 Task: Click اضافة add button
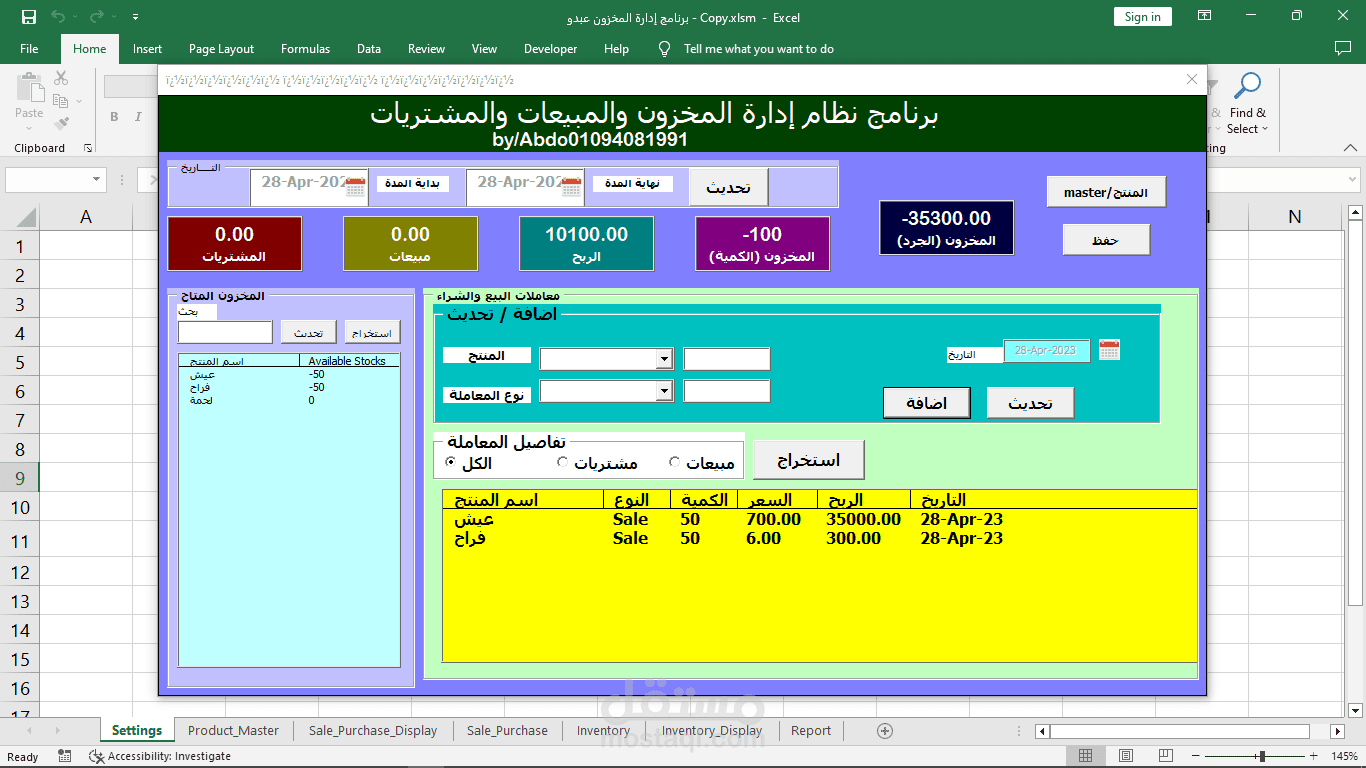coord(927,403)
